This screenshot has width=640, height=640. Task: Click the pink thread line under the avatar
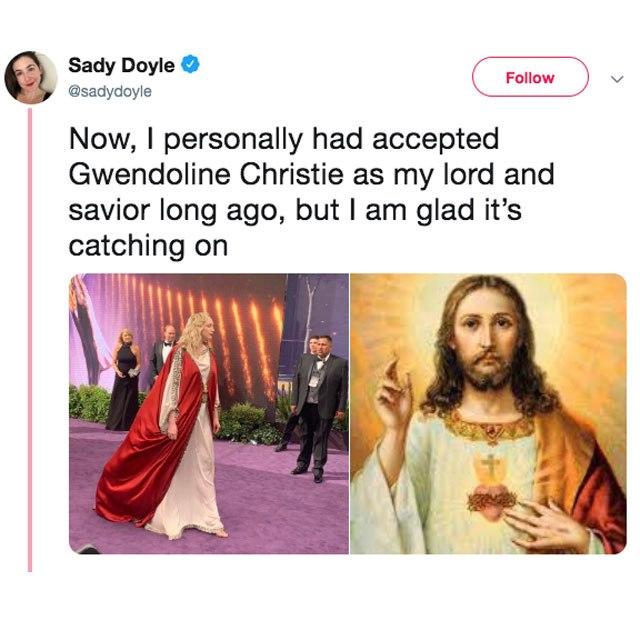(x=30, y=340)
